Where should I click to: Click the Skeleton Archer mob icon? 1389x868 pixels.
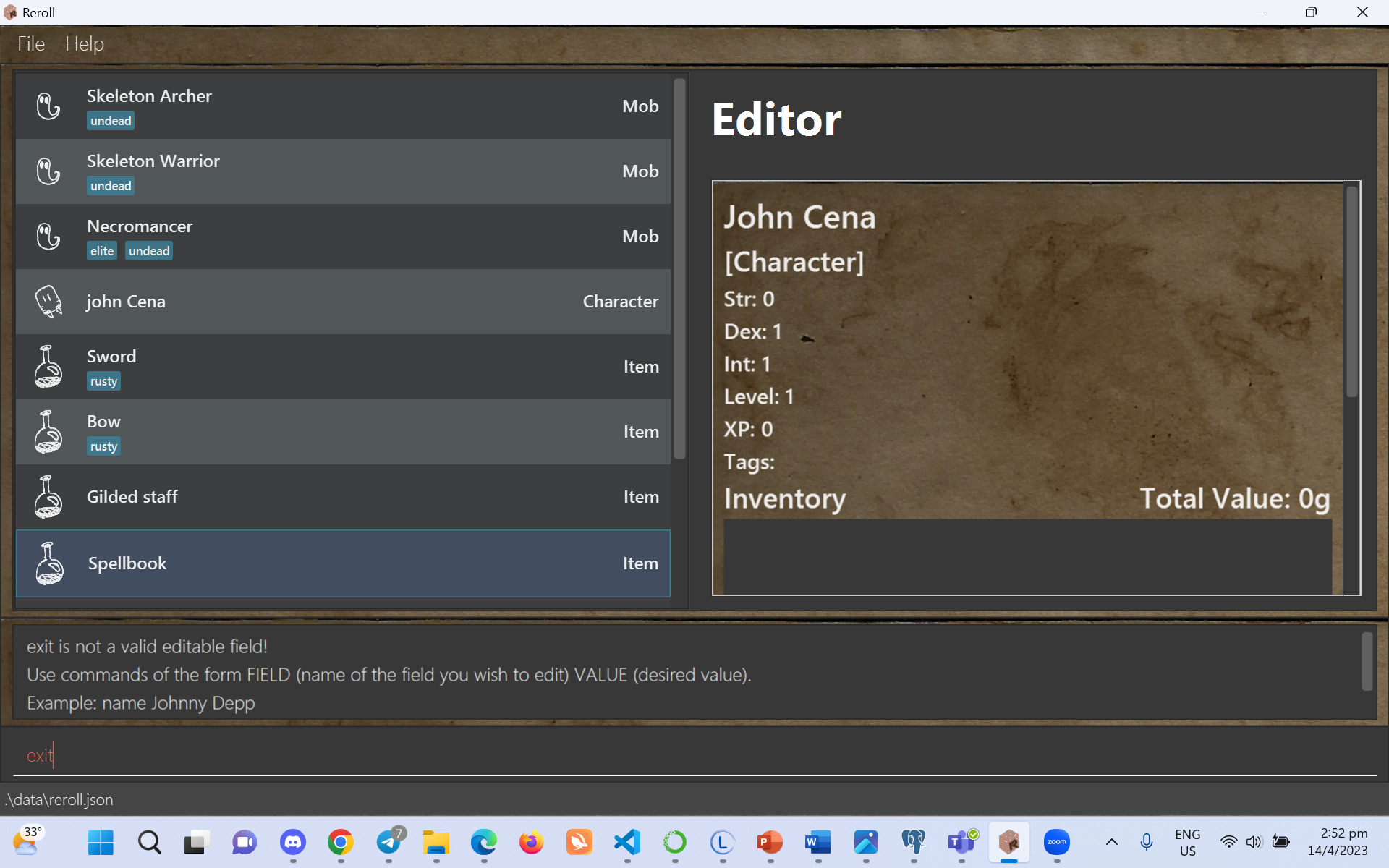(x=48, y=106)
